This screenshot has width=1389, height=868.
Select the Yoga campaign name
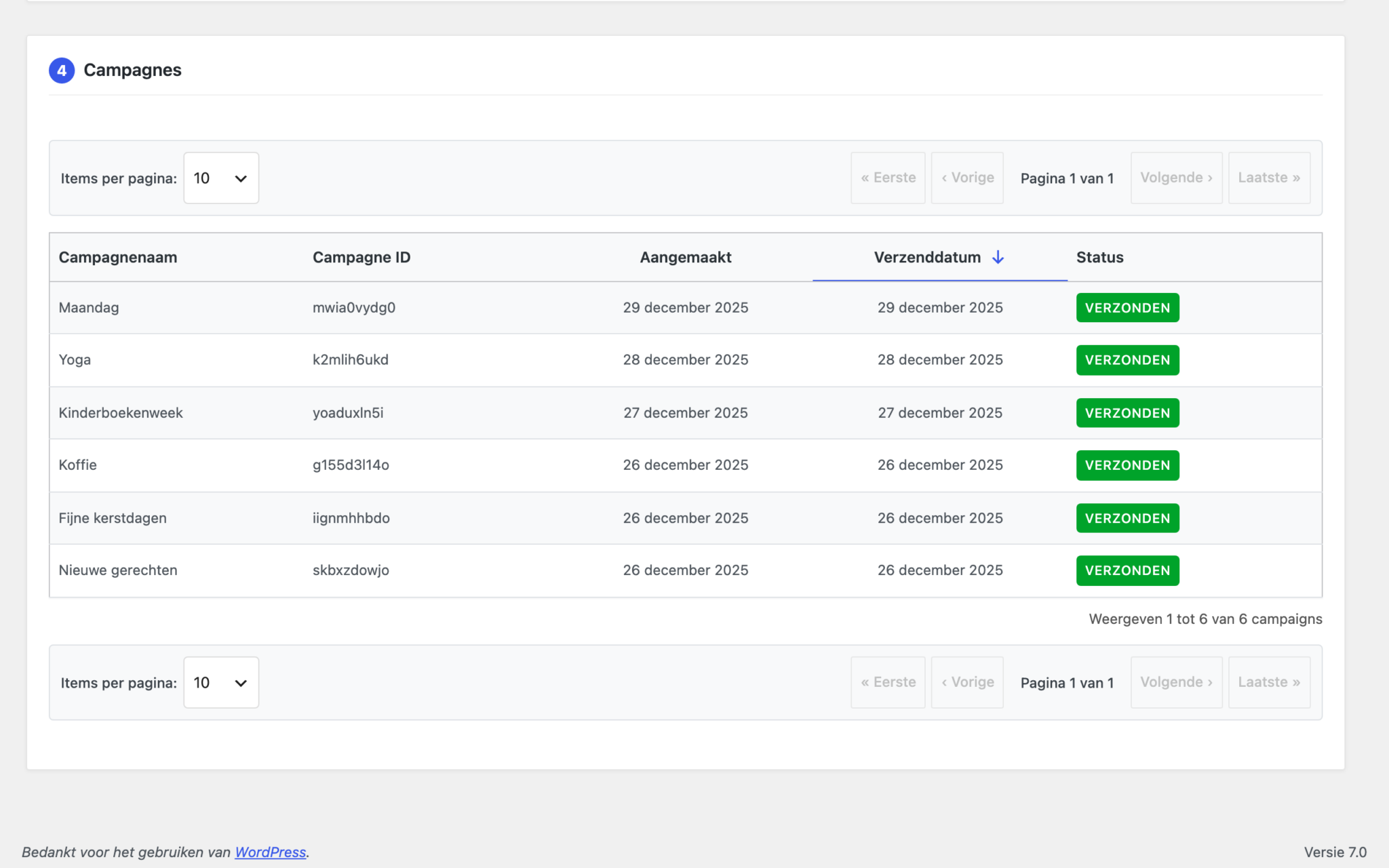tap(75, 359)
